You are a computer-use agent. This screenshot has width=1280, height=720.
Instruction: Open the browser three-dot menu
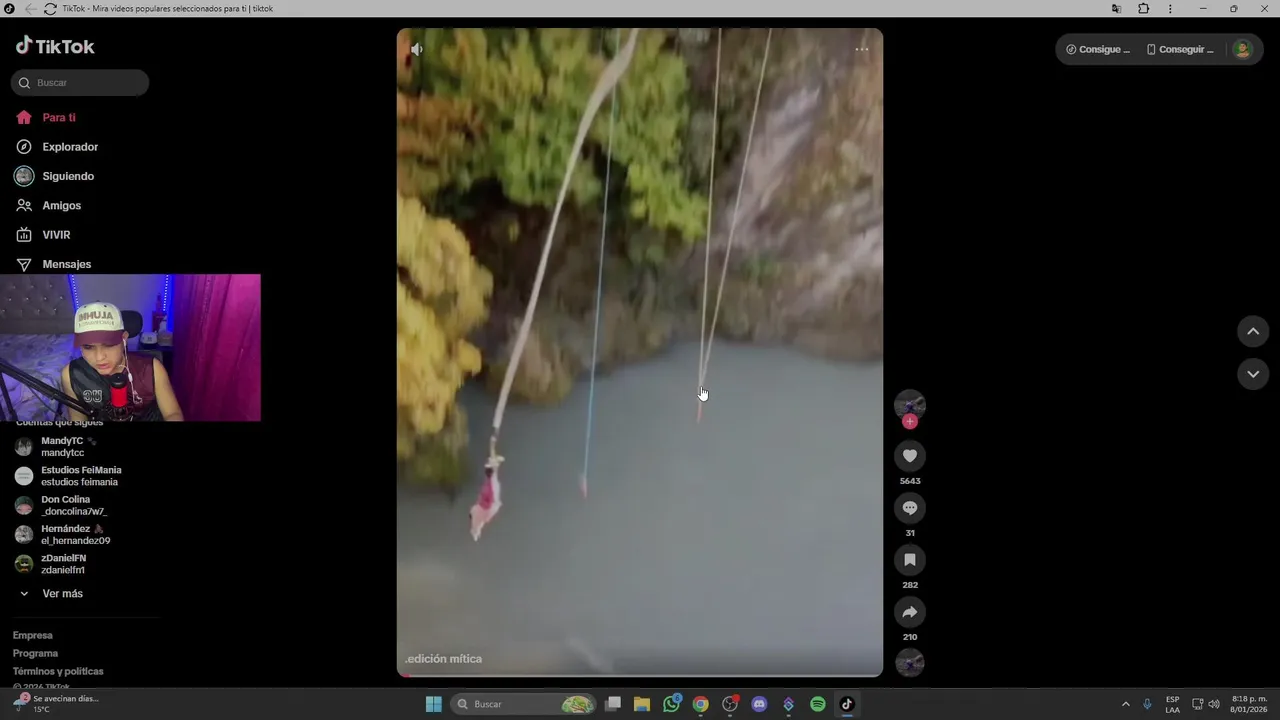[x=1170, y=9]
